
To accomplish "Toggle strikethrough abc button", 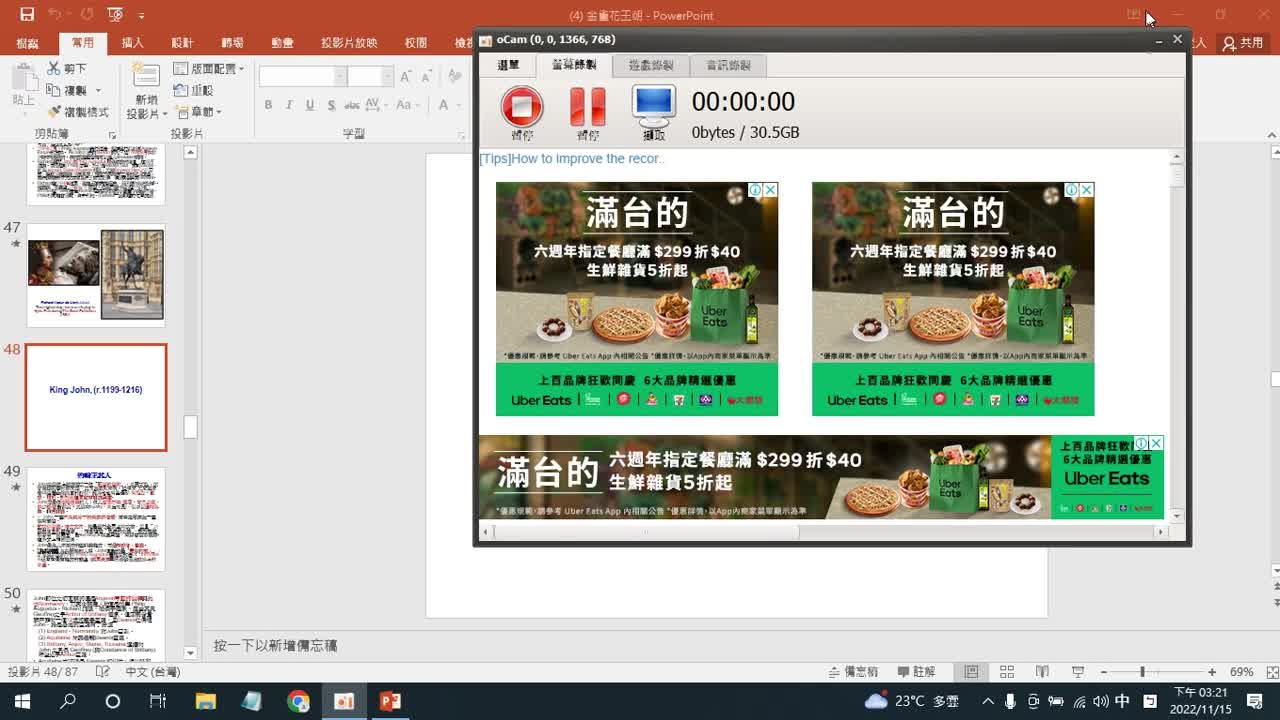I will 353,105.
